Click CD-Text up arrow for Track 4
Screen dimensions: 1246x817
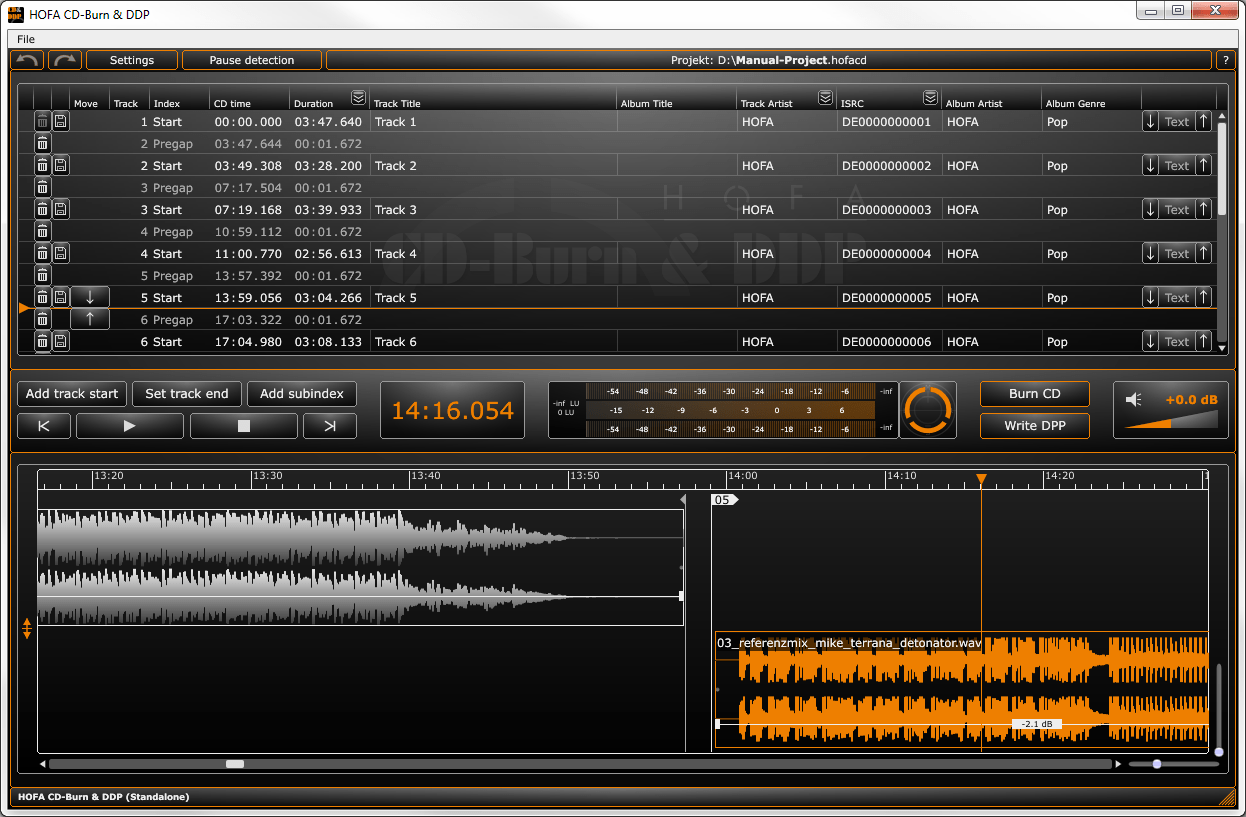1204,254
